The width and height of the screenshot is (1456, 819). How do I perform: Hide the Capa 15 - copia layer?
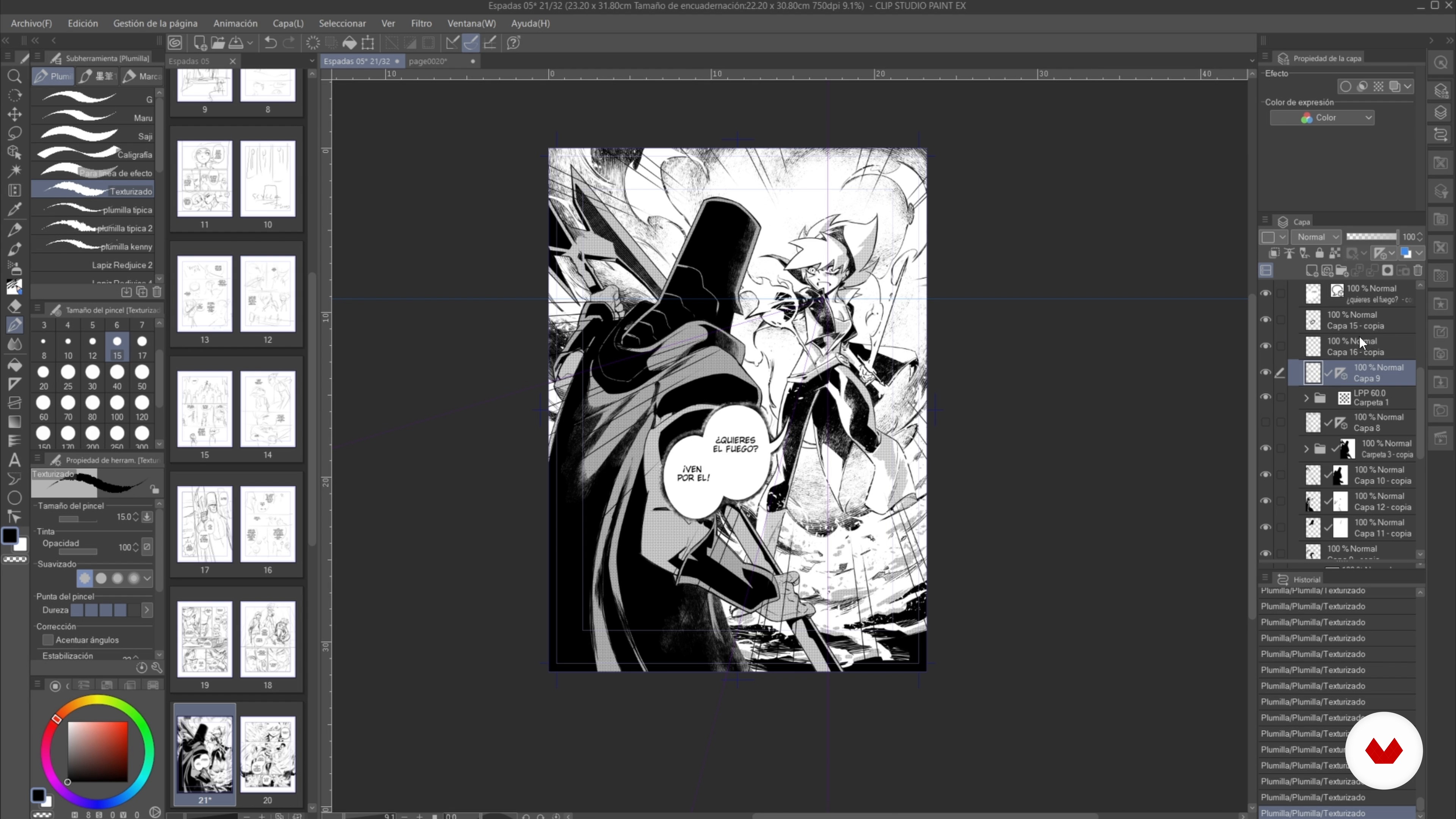1266,319
